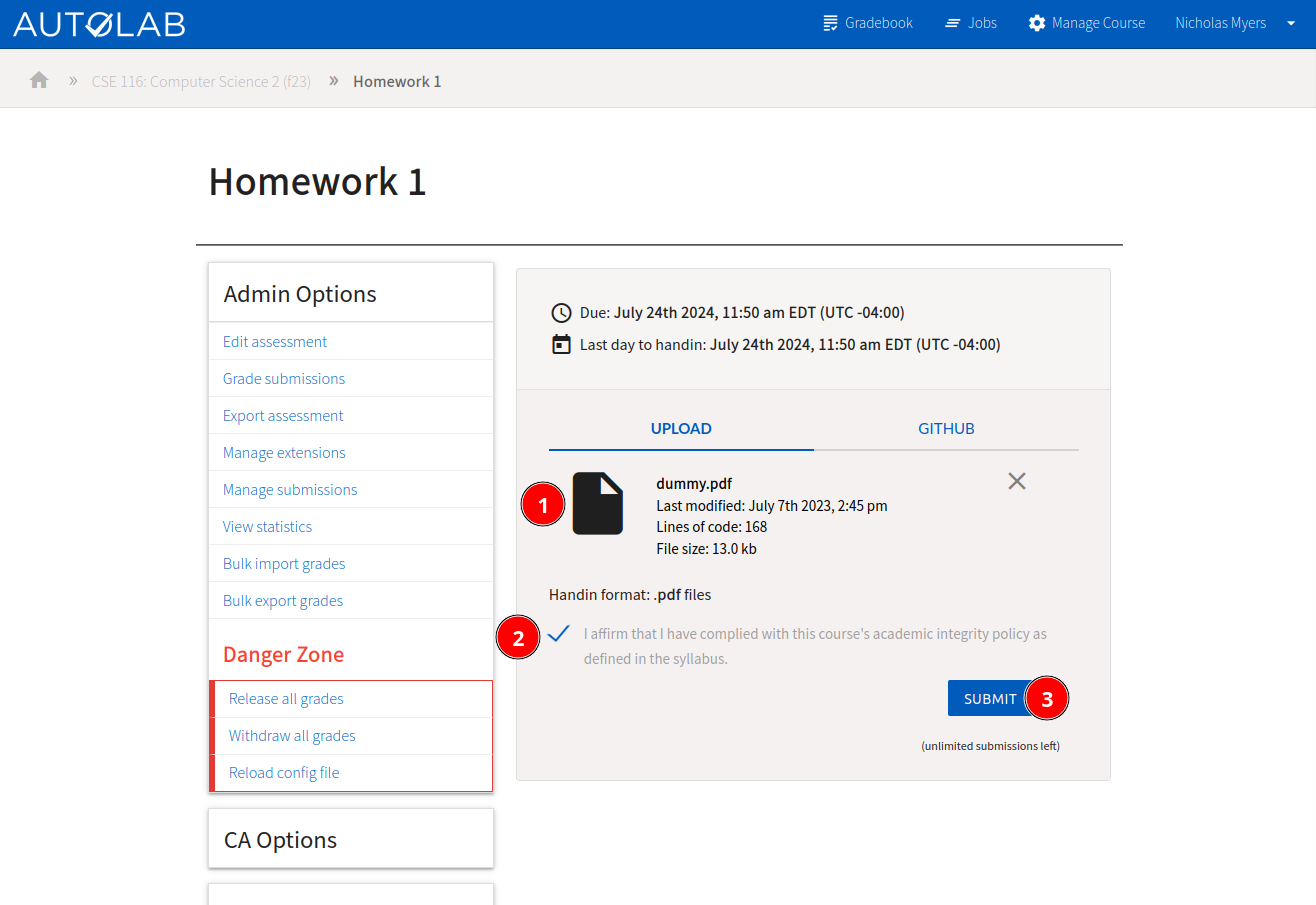Remove dummy.pdf with the X icon

1017,481
